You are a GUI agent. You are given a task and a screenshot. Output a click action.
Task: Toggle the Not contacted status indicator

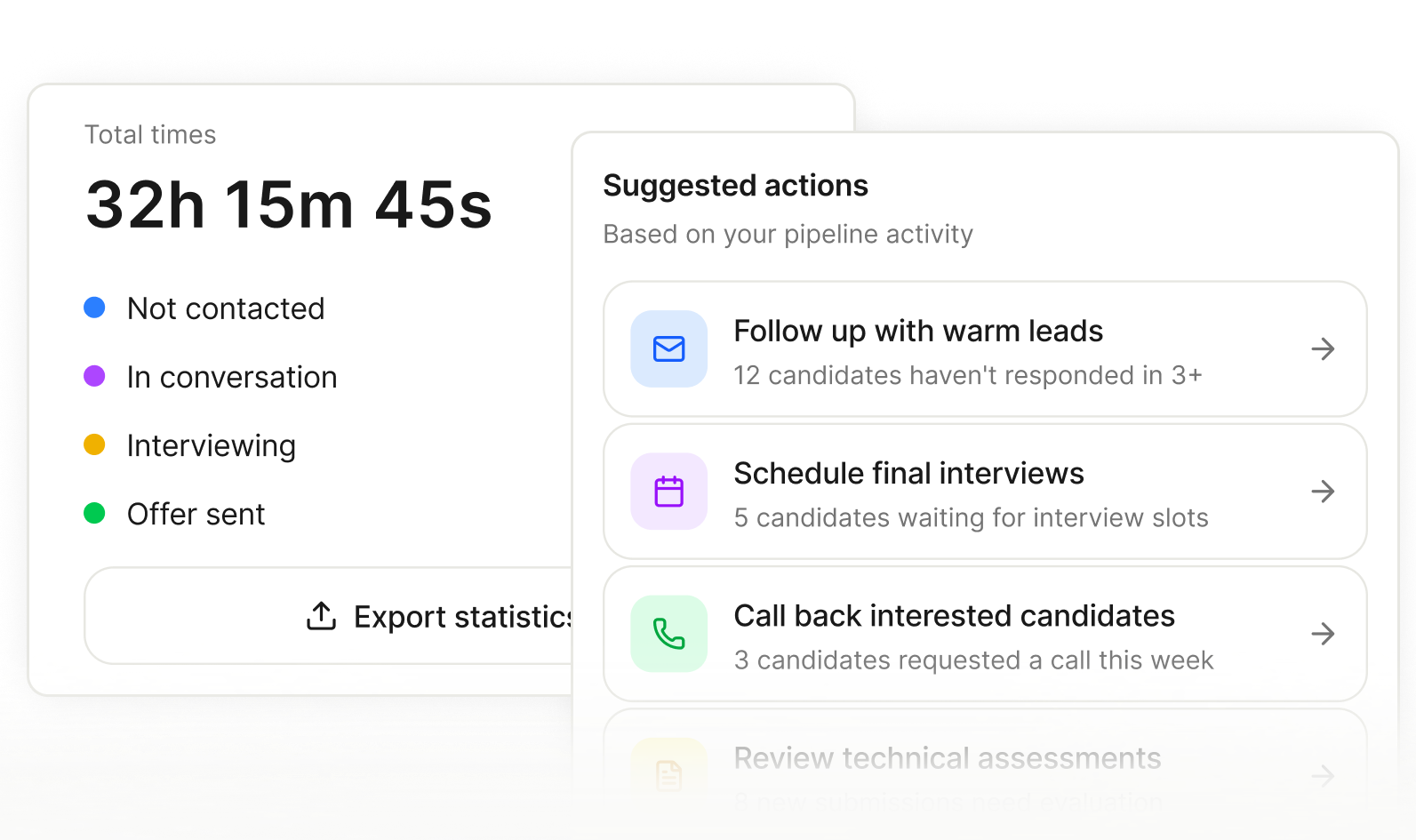coord(96,308)
